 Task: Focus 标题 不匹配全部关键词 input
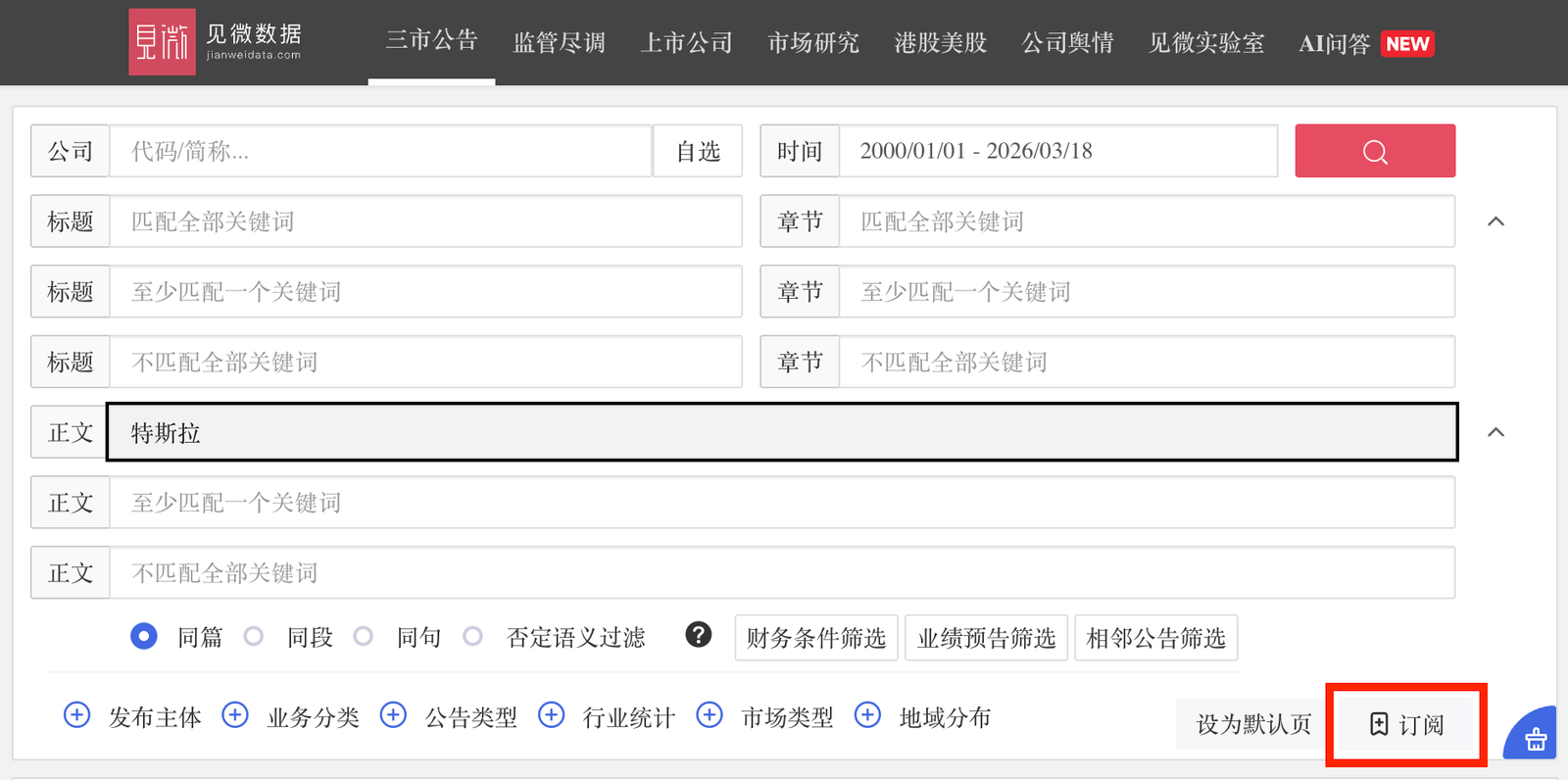(425, 362)
